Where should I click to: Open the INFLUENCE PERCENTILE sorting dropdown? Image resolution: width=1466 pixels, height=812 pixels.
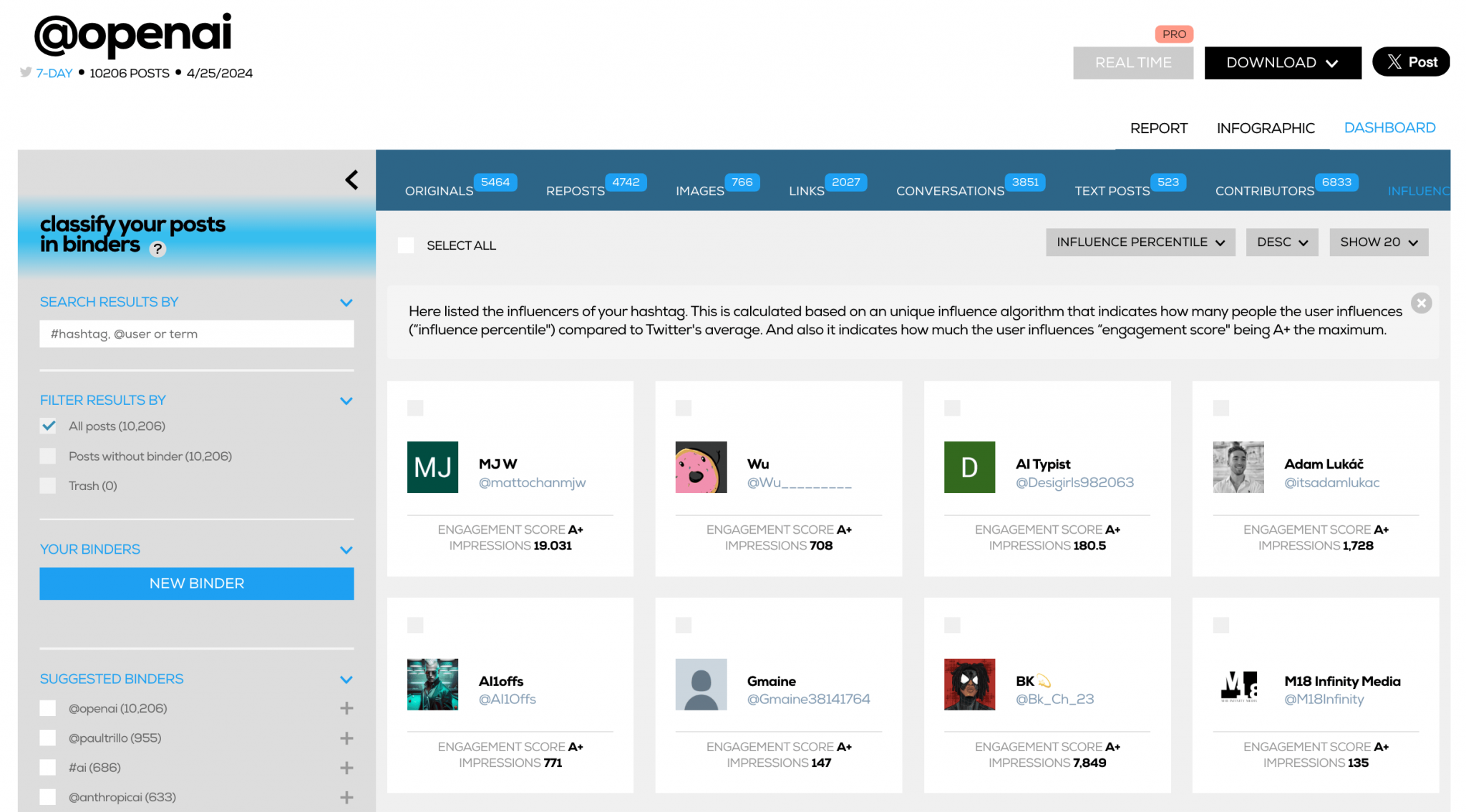(x=1140, y=242)
